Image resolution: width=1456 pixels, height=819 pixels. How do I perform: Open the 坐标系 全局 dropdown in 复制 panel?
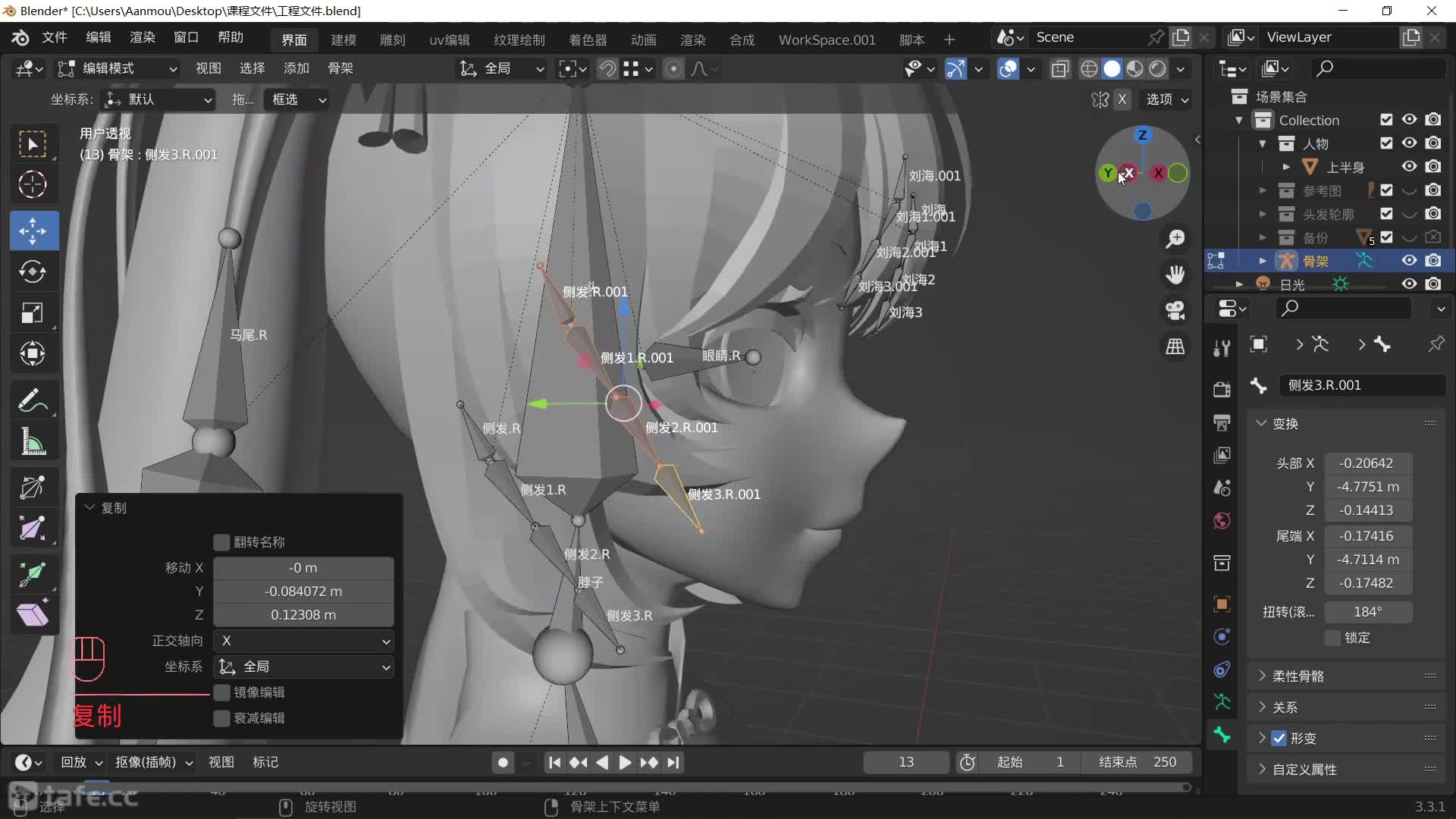point(303,667)
